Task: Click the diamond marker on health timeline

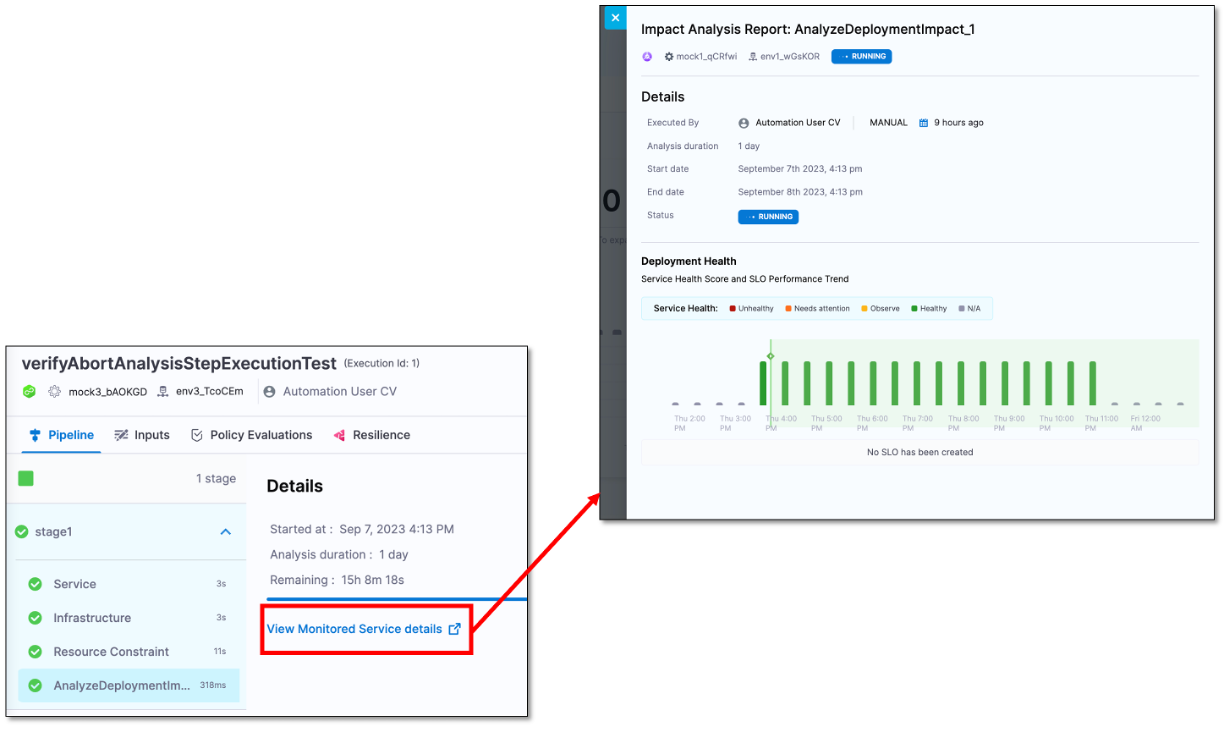Action: click(770, 356)
